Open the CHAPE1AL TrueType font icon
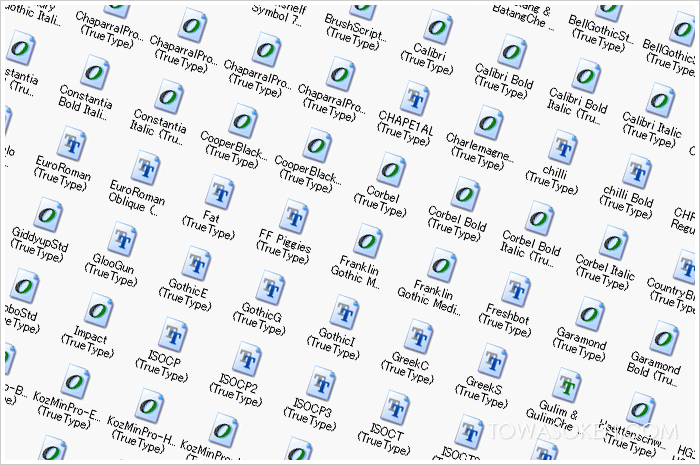 (x=415, y=98)
